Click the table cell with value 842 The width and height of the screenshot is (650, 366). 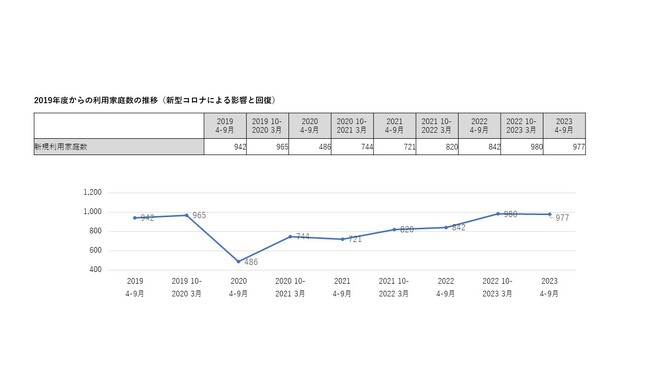tap(480, 147)
